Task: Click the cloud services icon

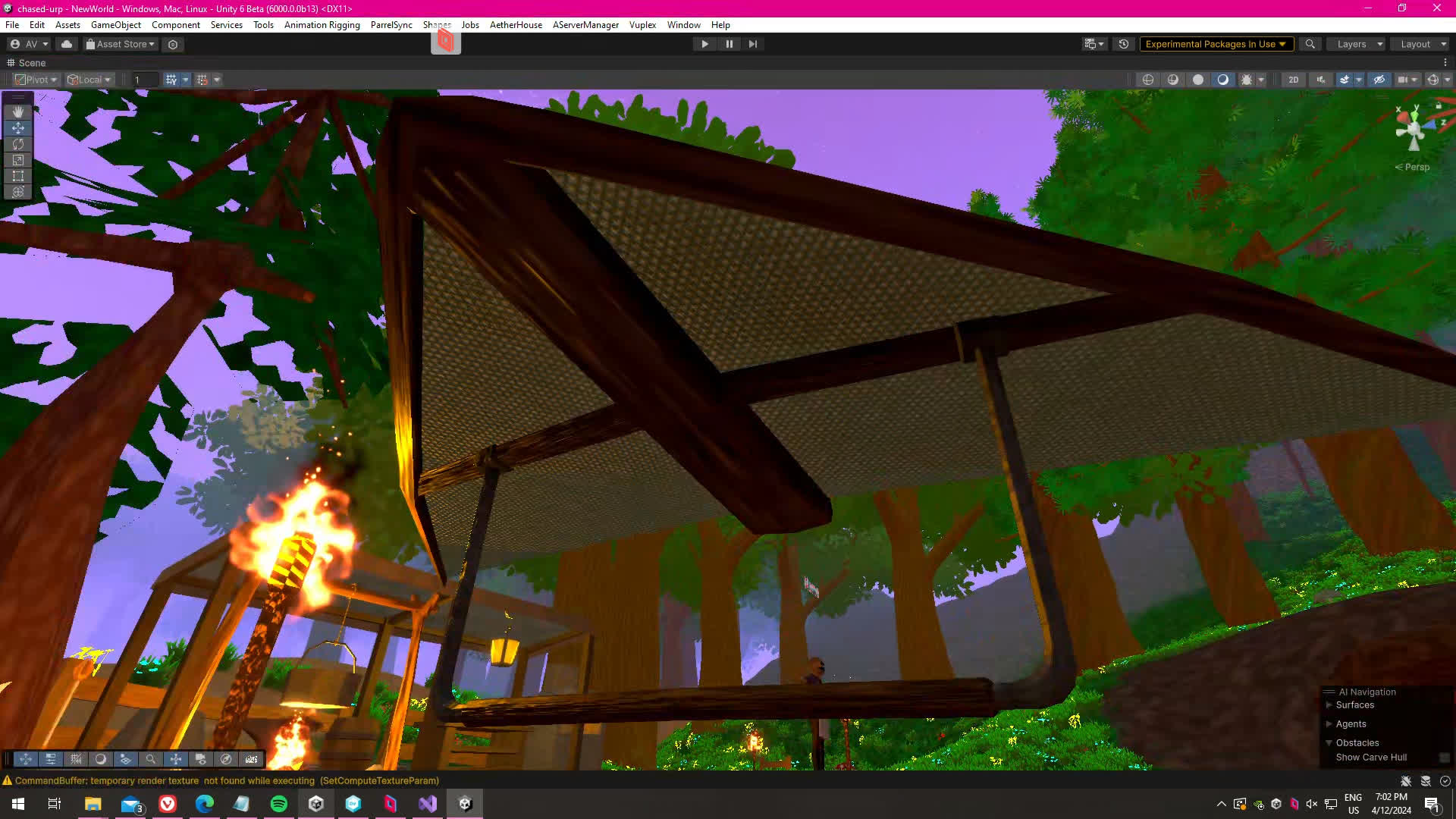Action: click(x=67, y=44)
